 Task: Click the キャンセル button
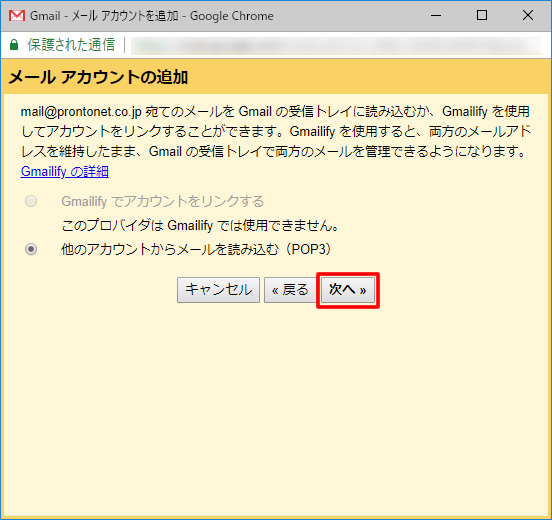click(218, 290)
